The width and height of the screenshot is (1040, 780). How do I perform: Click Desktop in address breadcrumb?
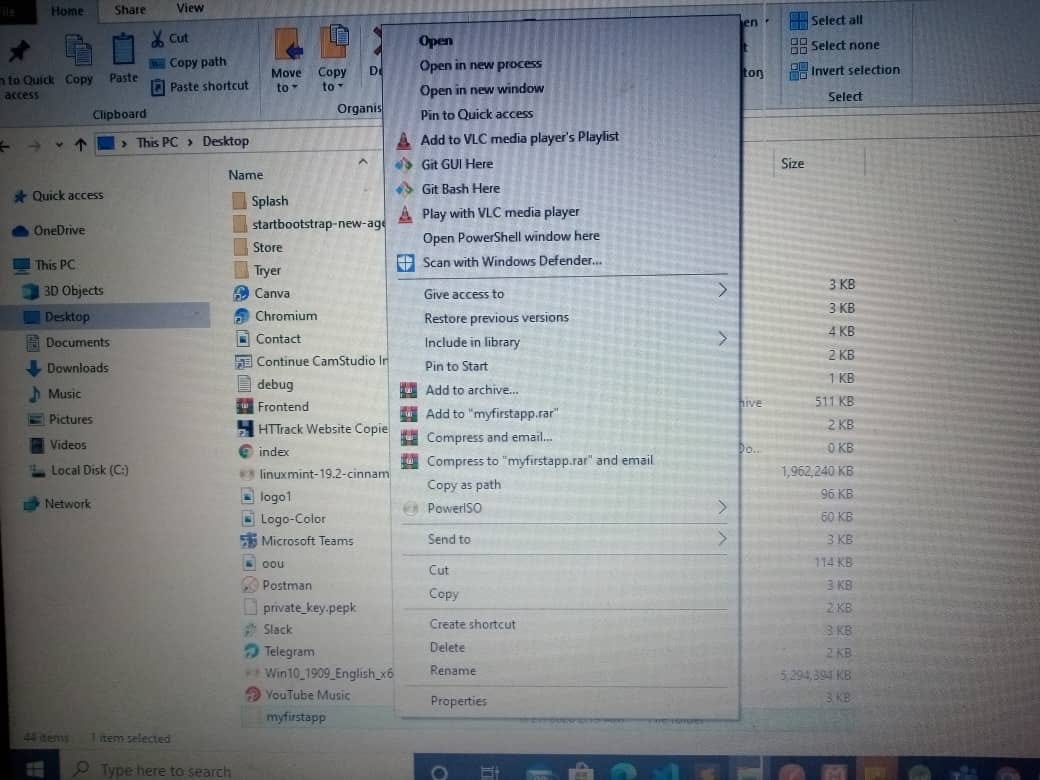[225, 141]
